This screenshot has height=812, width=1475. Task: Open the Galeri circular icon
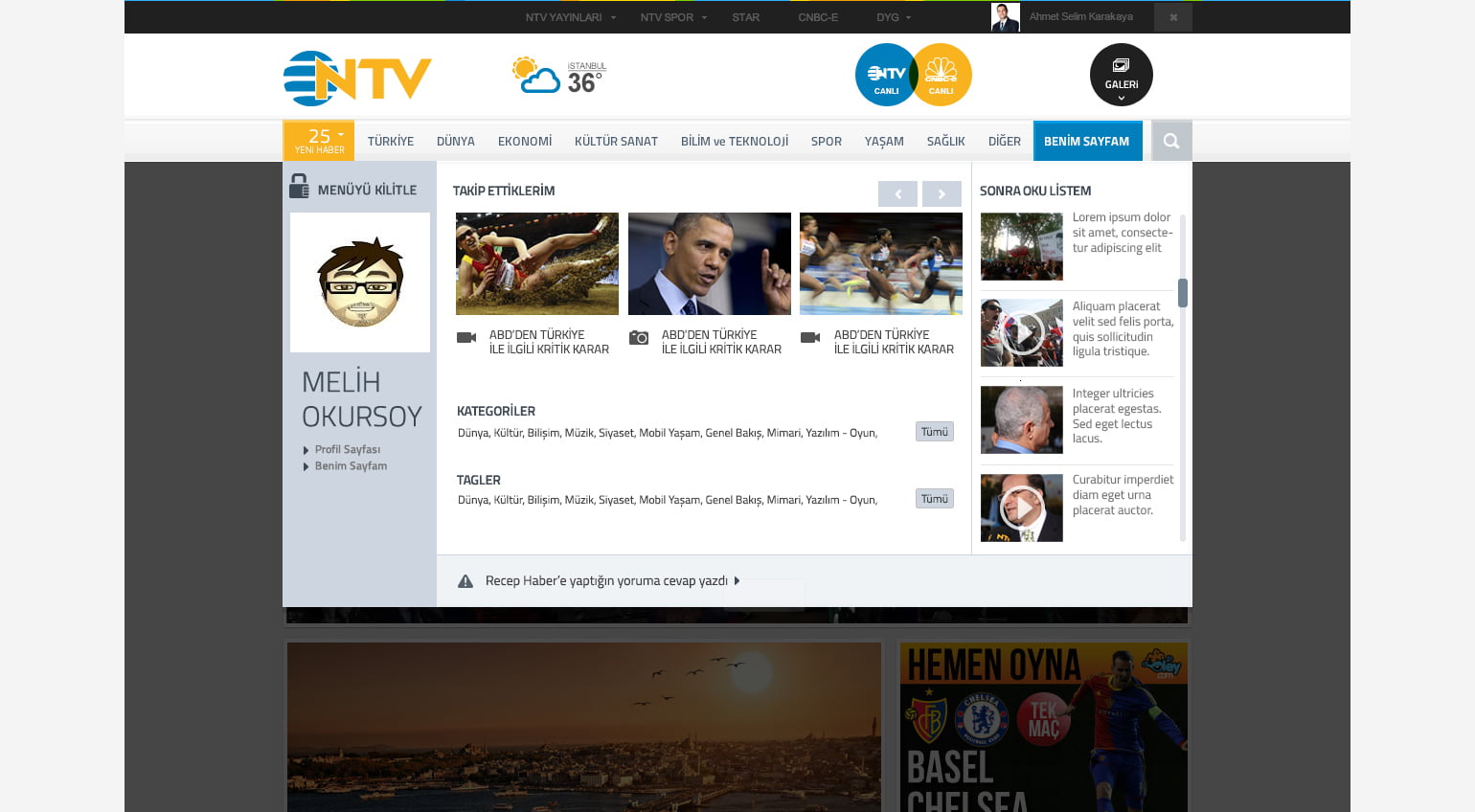pos(1121,75)
